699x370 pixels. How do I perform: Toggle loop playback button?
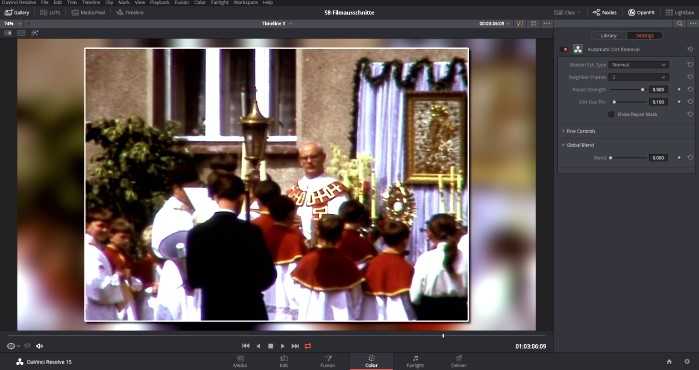(x=308, y=346)
